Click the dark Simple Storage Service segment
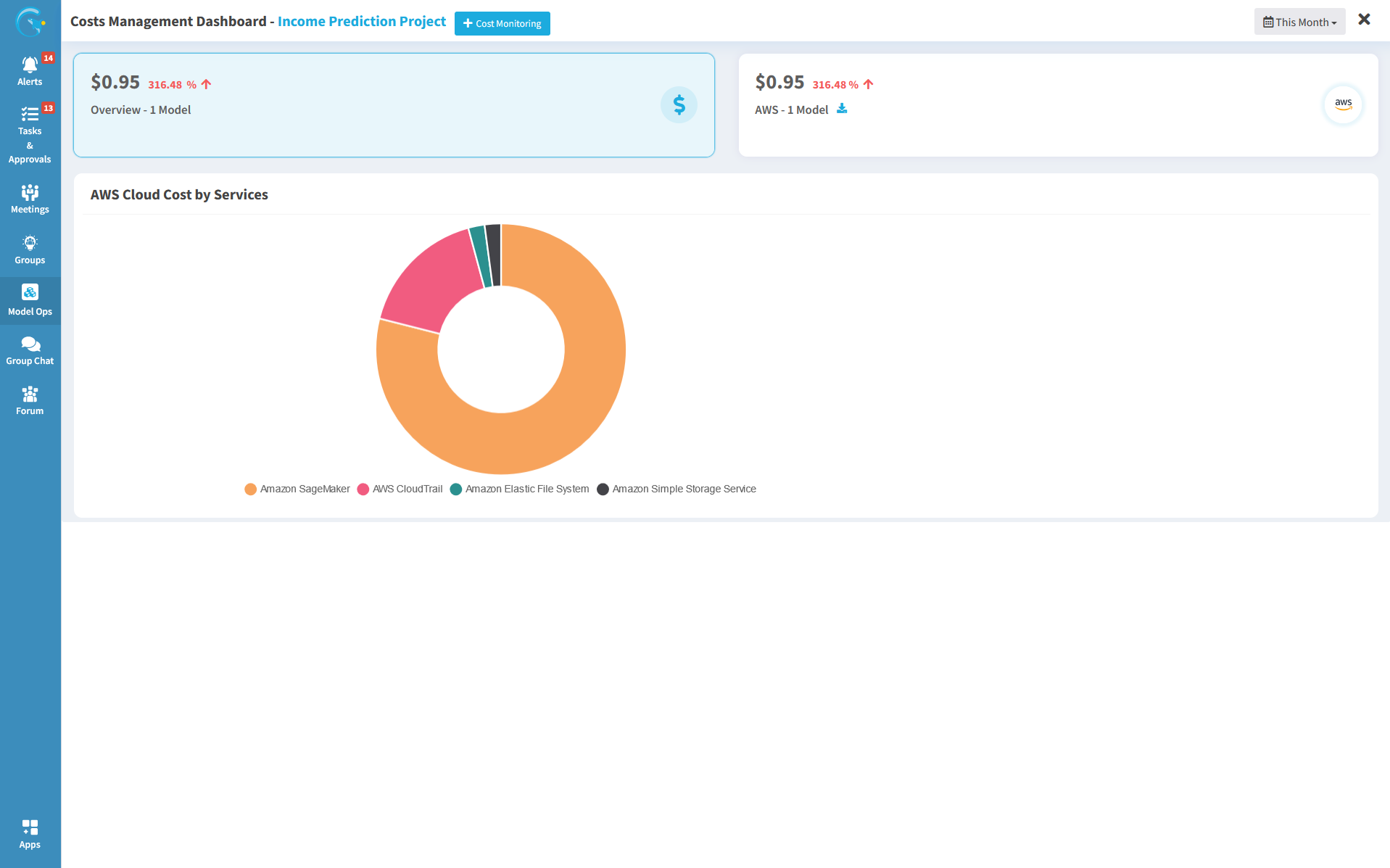The image size is (1390, 868). tap(494, 255)
